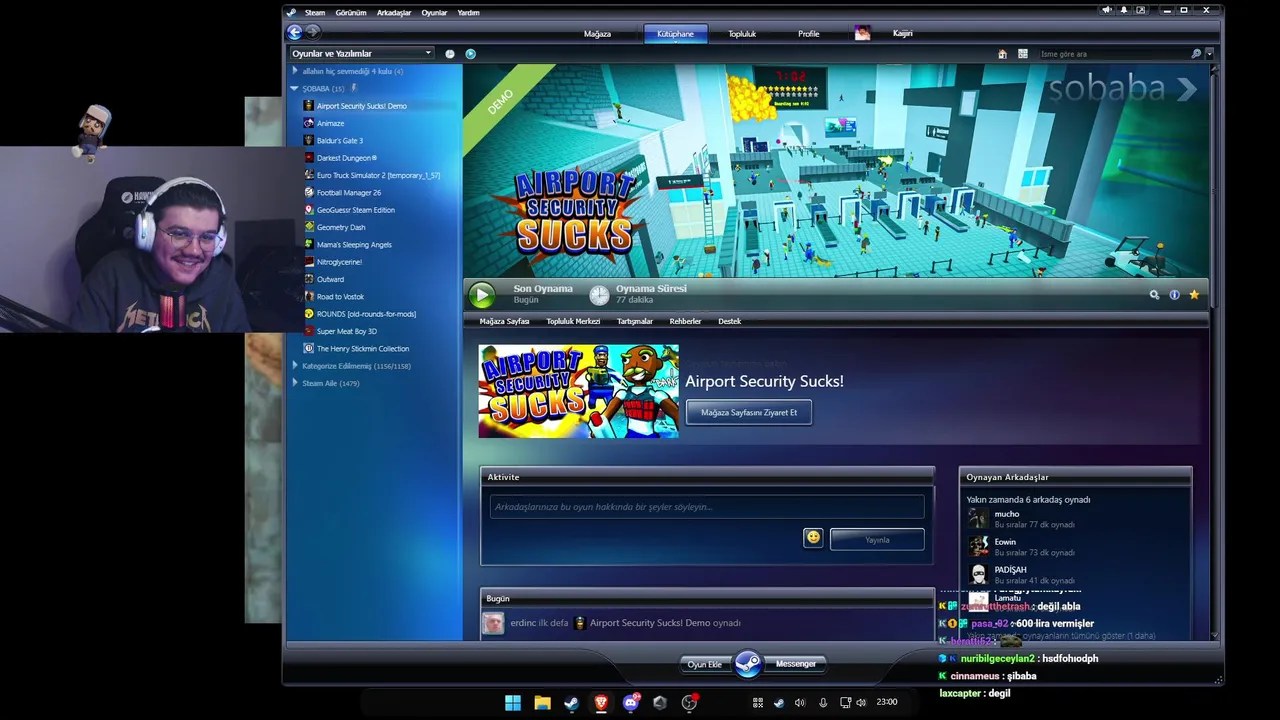Screen dimensions: 1280x720
Task: Click the green Play button for the game
Action: (482, 294)
